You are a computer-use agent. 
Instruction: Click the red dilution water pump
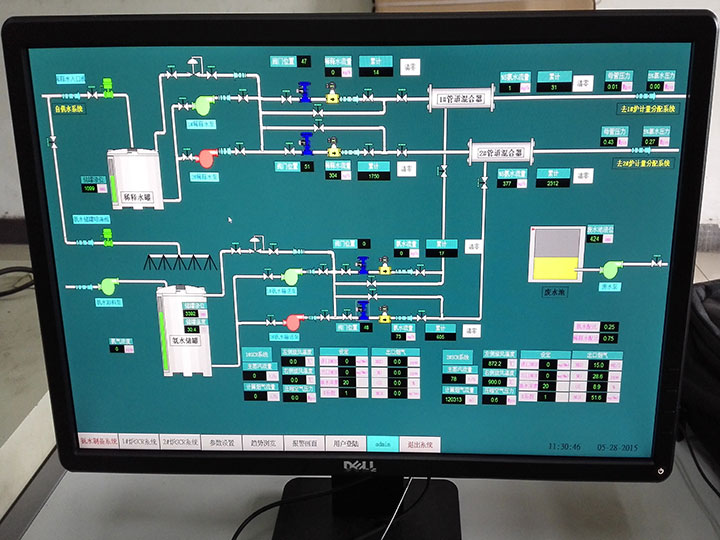pyautogui.click(x=206, y=157)
